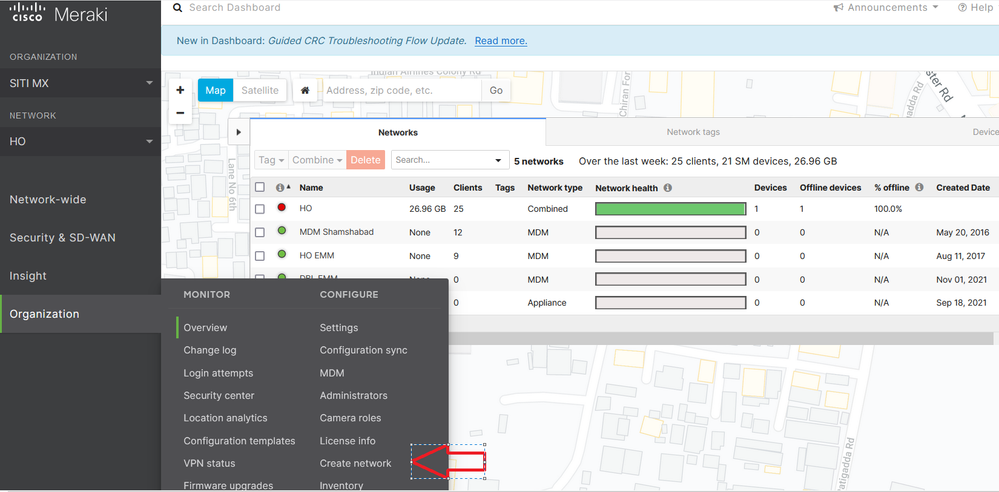Open MDM under Configure

click(x=332, y=373)
